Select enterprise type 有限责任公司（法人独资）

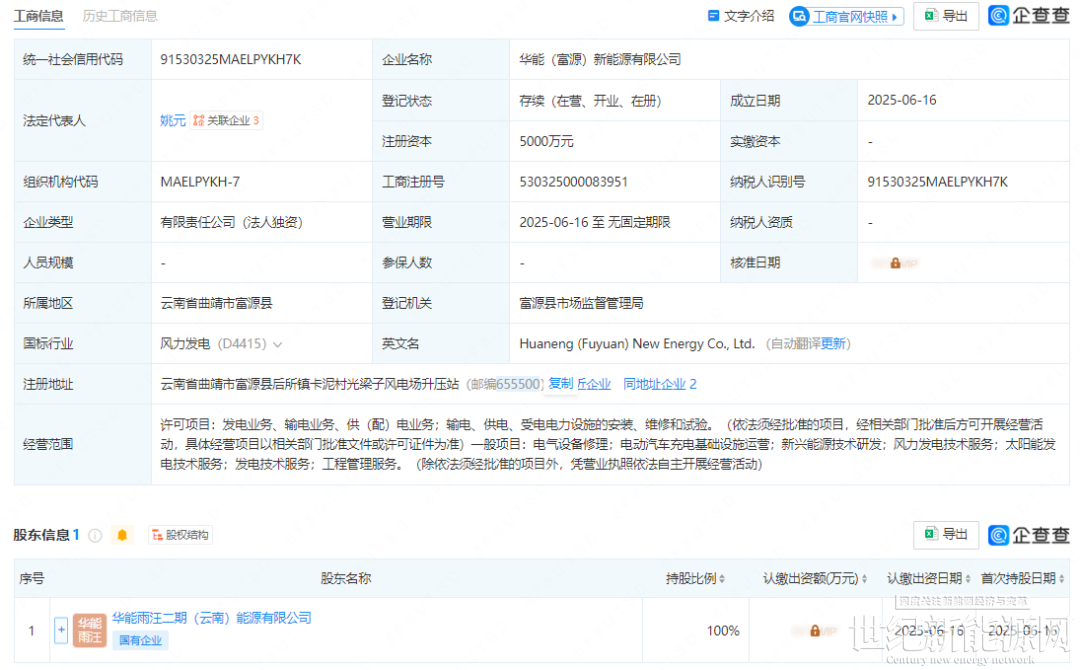[231, 222]
